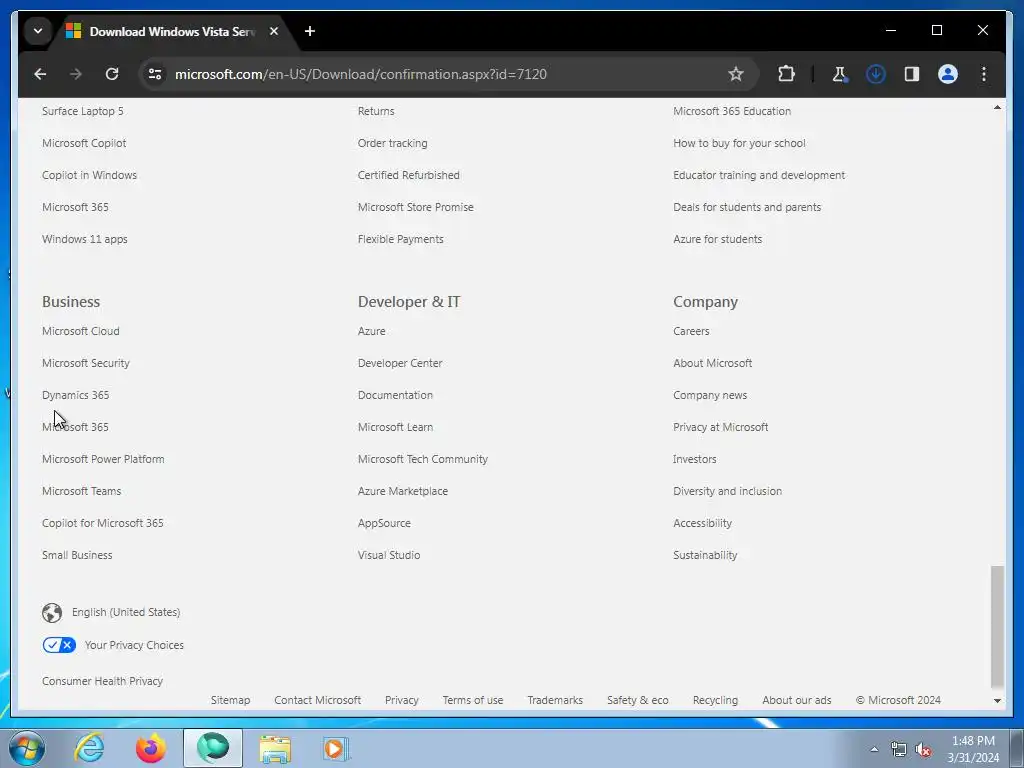This screenshot has width=1024, height=768.
Task: Open the Extensions puzzle icon
Action: click(x=786, y=74)
